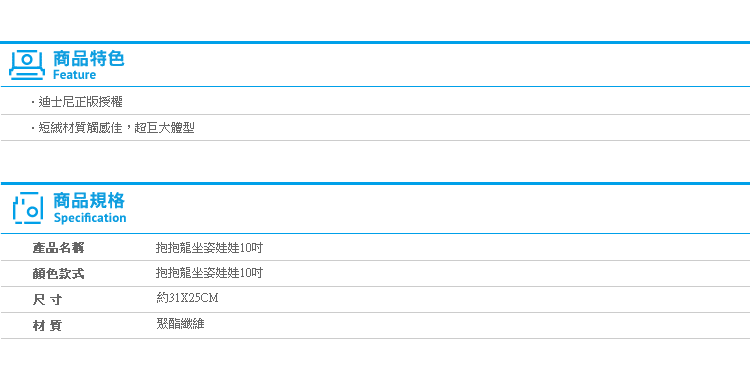Screen dimensions: 750x384
Task: Click the Feature section printer icon
Action: (27, 65)
